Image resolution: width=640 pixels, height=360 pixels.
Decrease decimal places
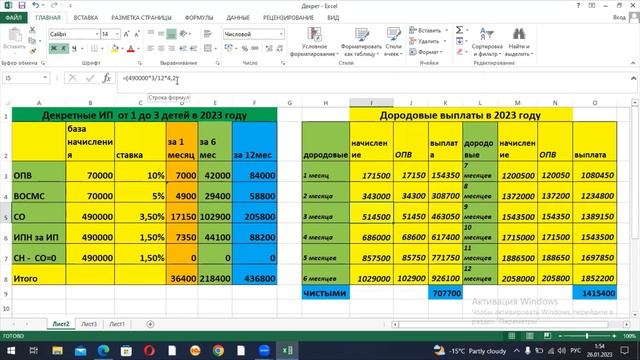(280, 49)
